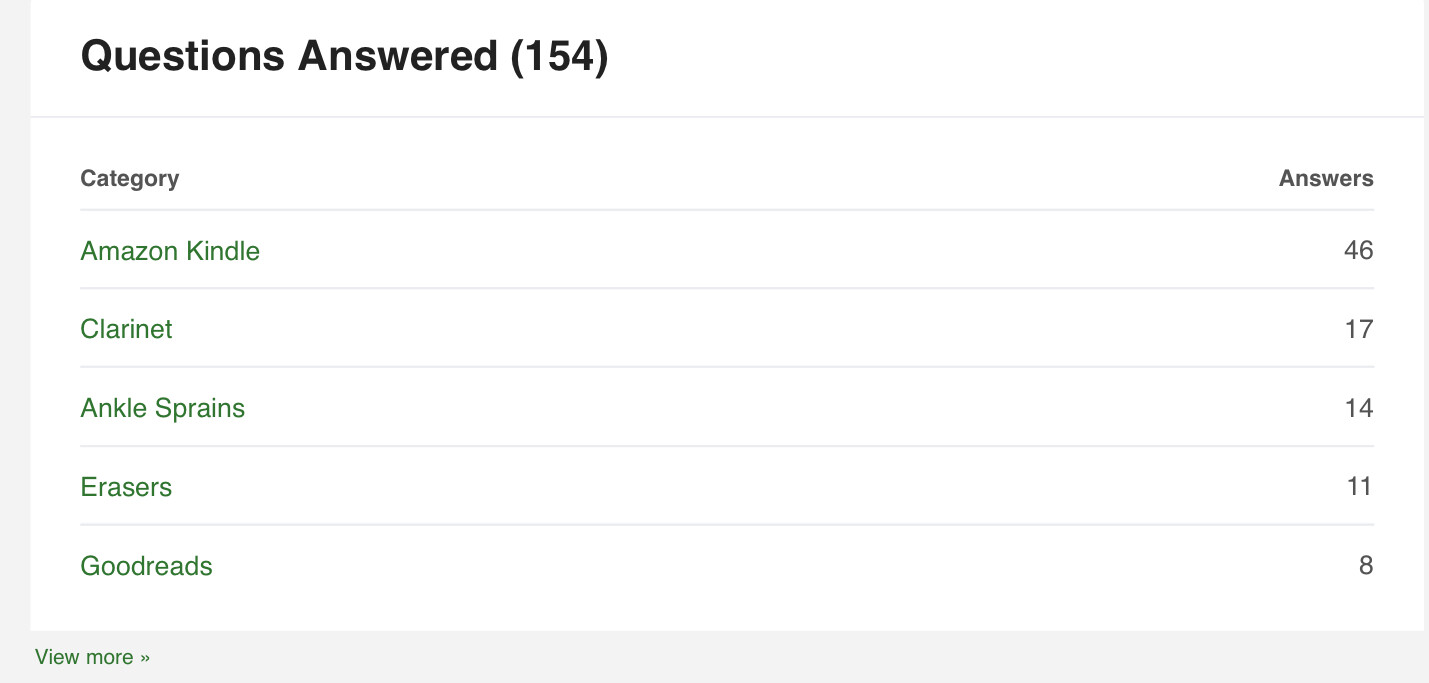
Task: Go to the Ankle Sprains category
Action: tap(162, 408)
